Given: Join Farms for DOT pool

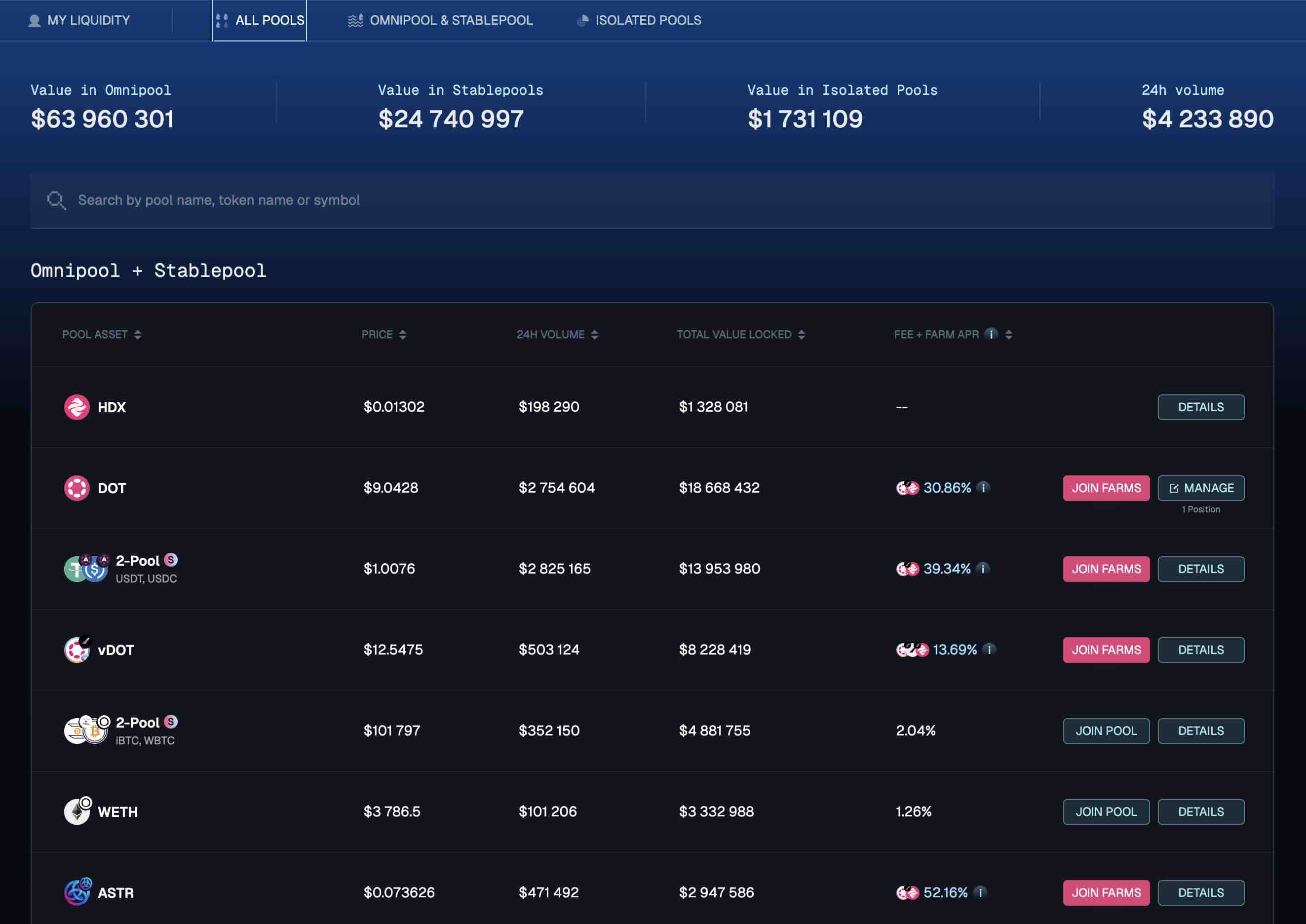Looking at the screenshot, I should pyautogui.click(x=1106, y=488).
